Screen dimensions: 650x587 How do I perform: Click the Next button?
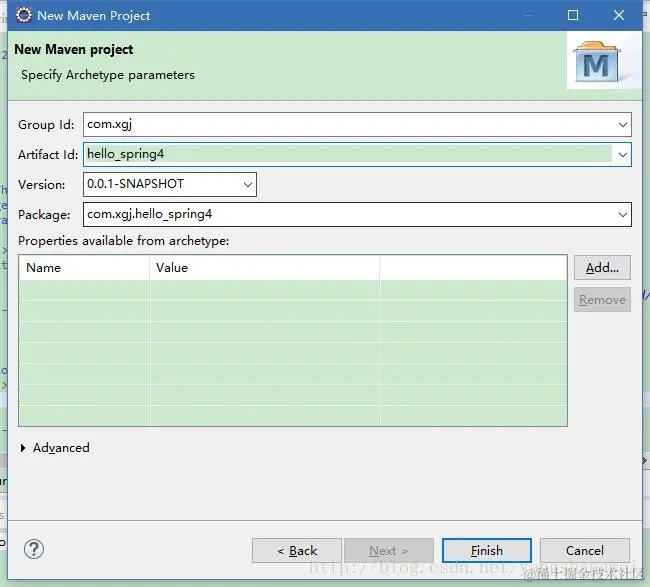point(389,551)
